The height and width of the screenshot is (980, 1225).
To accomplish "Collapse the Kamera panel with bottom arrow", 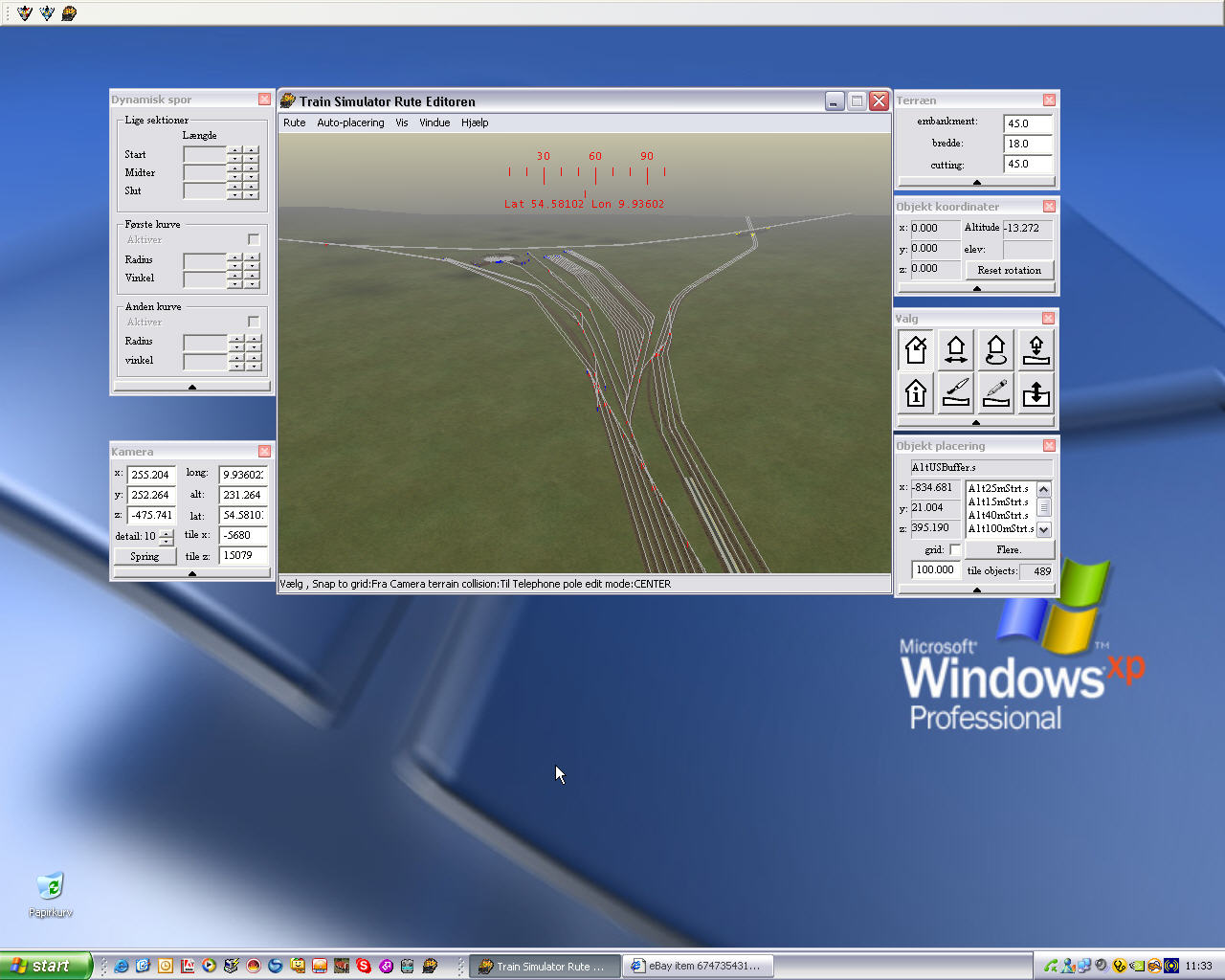I will click(192, 573).
